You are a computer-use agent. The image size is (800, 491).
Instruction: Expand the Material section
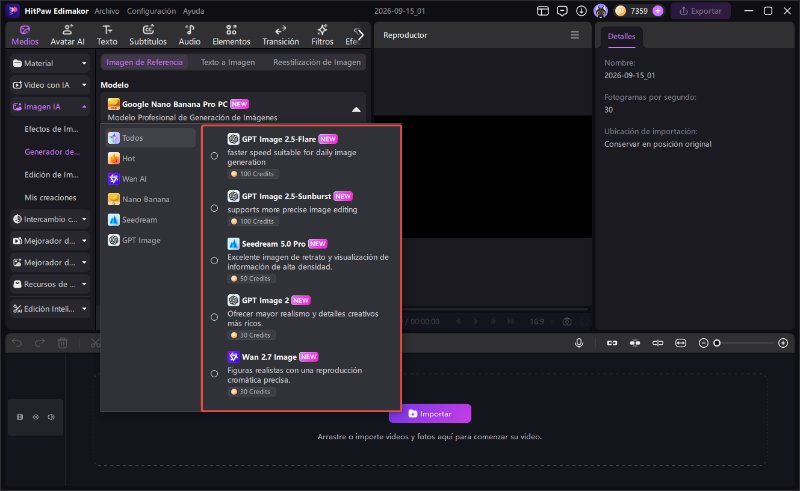(x=49, y=63)
